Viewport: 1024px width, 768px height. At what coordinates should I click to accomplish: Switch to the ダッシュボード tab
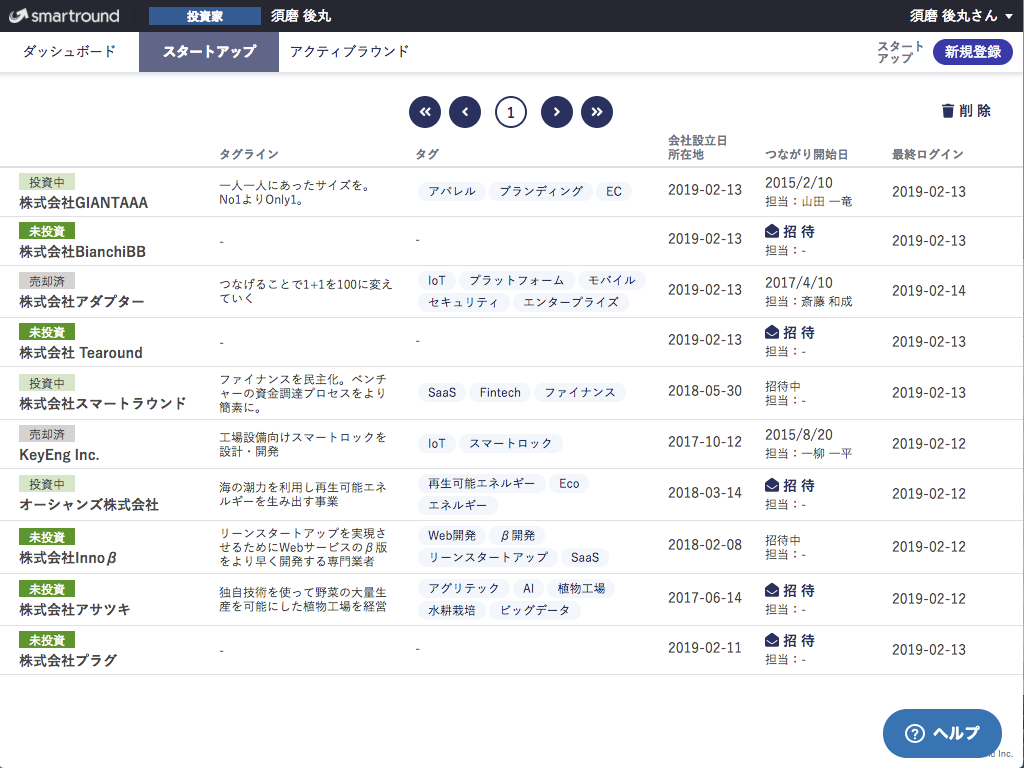tap(69, 52)
